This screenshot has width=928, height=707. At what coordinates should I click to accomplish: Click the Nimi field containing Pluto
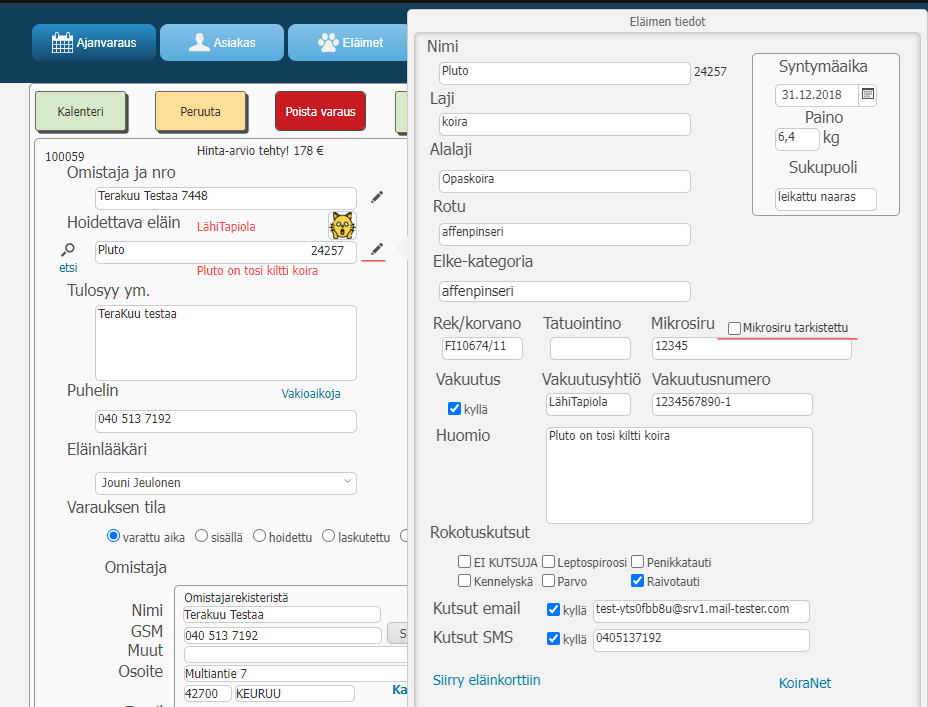[x=565, y=73]
